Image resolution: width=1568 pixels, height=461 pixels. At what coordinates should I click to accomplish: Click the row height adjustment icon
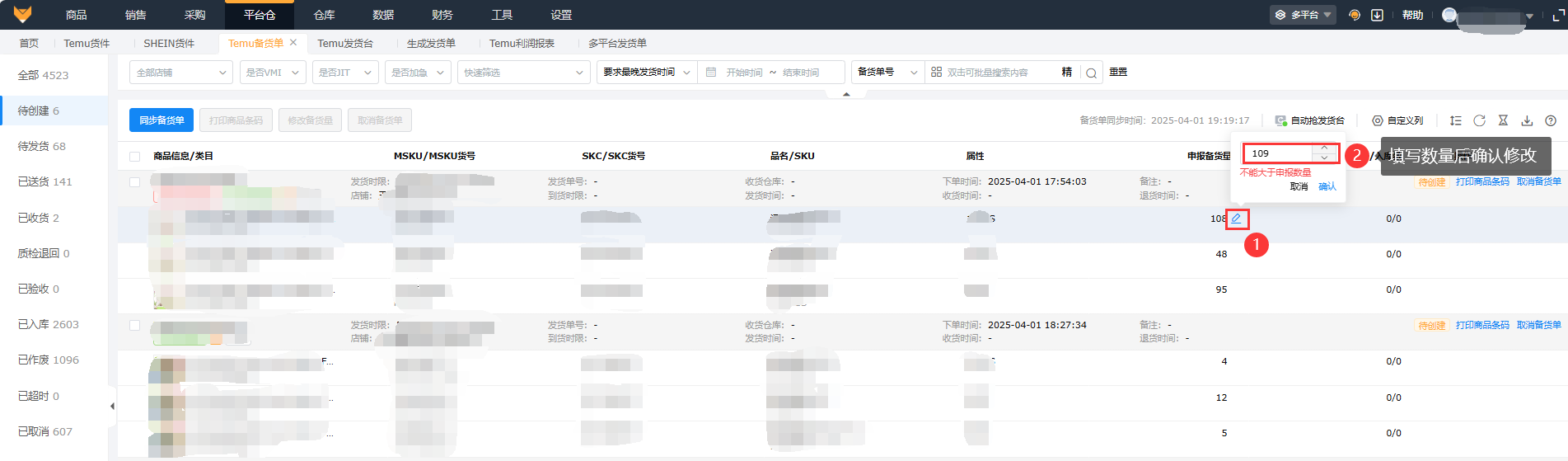tap(1456, 120)
